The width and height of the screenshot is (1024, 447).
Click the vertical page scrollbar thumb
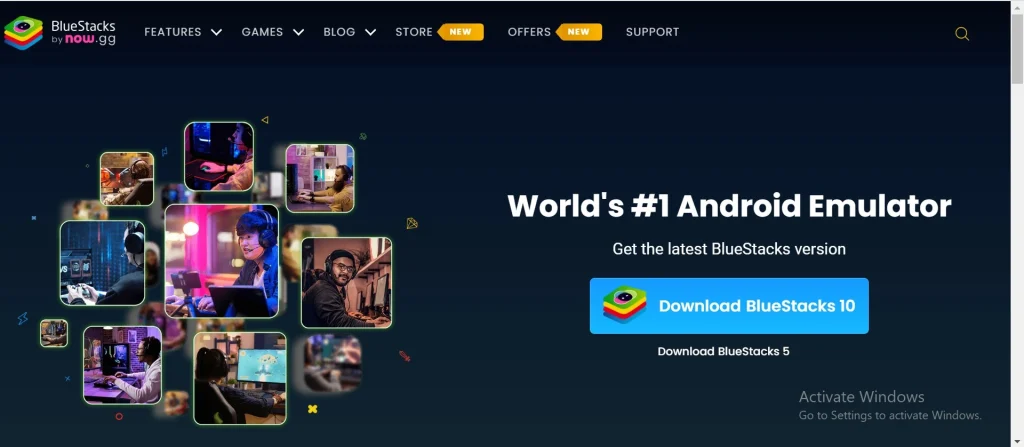click(x=1017, y=49)
